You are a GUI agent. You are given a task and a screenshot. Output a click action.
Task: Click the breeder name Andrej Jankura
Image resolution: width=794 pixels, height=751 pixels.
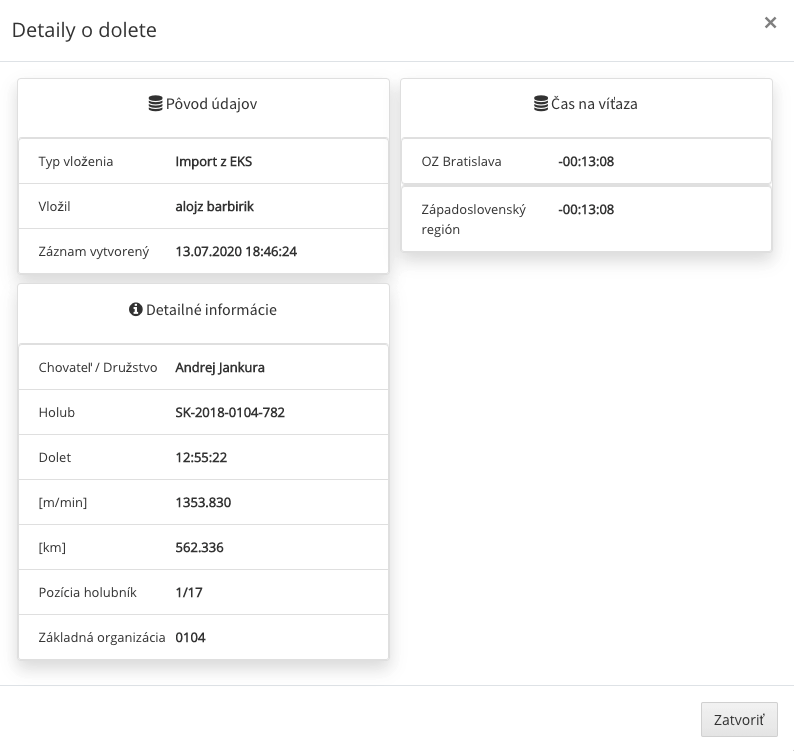(x=220, y=368)
